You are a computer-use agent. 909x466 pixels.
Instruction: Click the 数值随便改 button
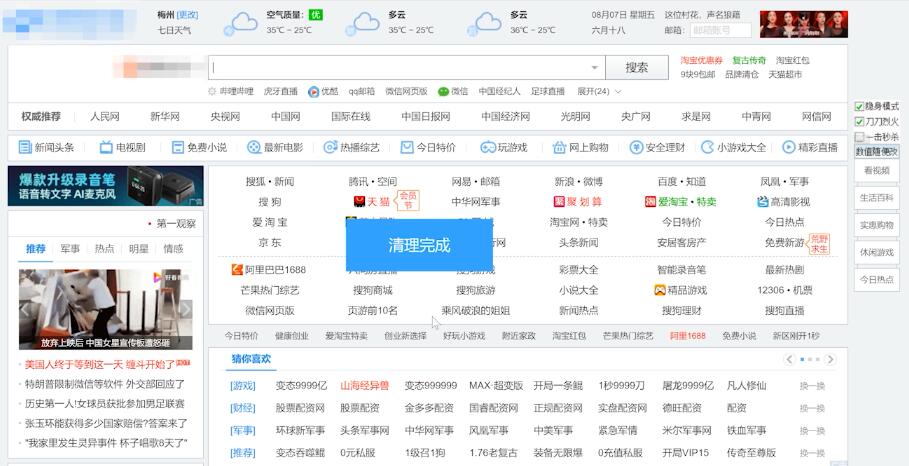(x=877, y=152)
